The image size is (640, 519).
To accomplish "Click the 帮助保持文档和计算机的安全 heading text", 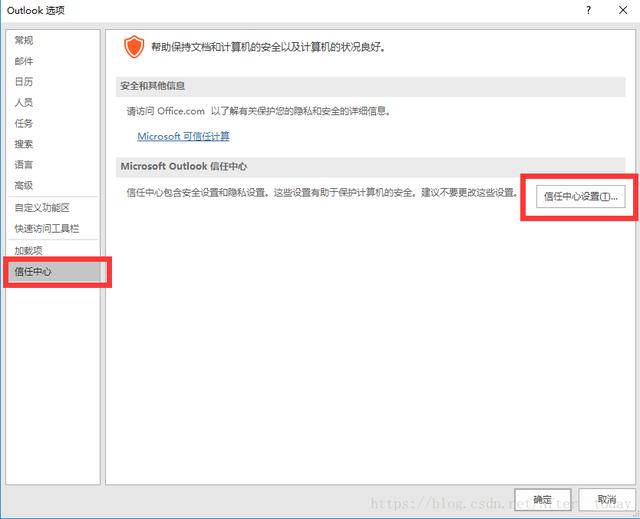I will 269,47.
